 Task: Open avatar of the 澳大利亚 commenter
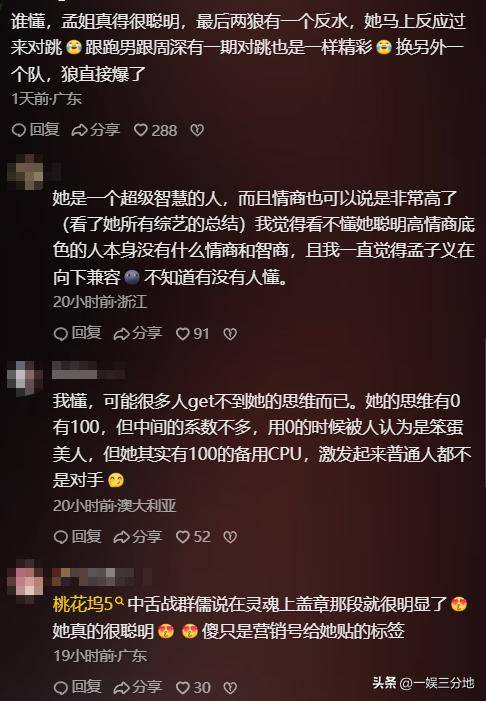click(x=25, y=379)
